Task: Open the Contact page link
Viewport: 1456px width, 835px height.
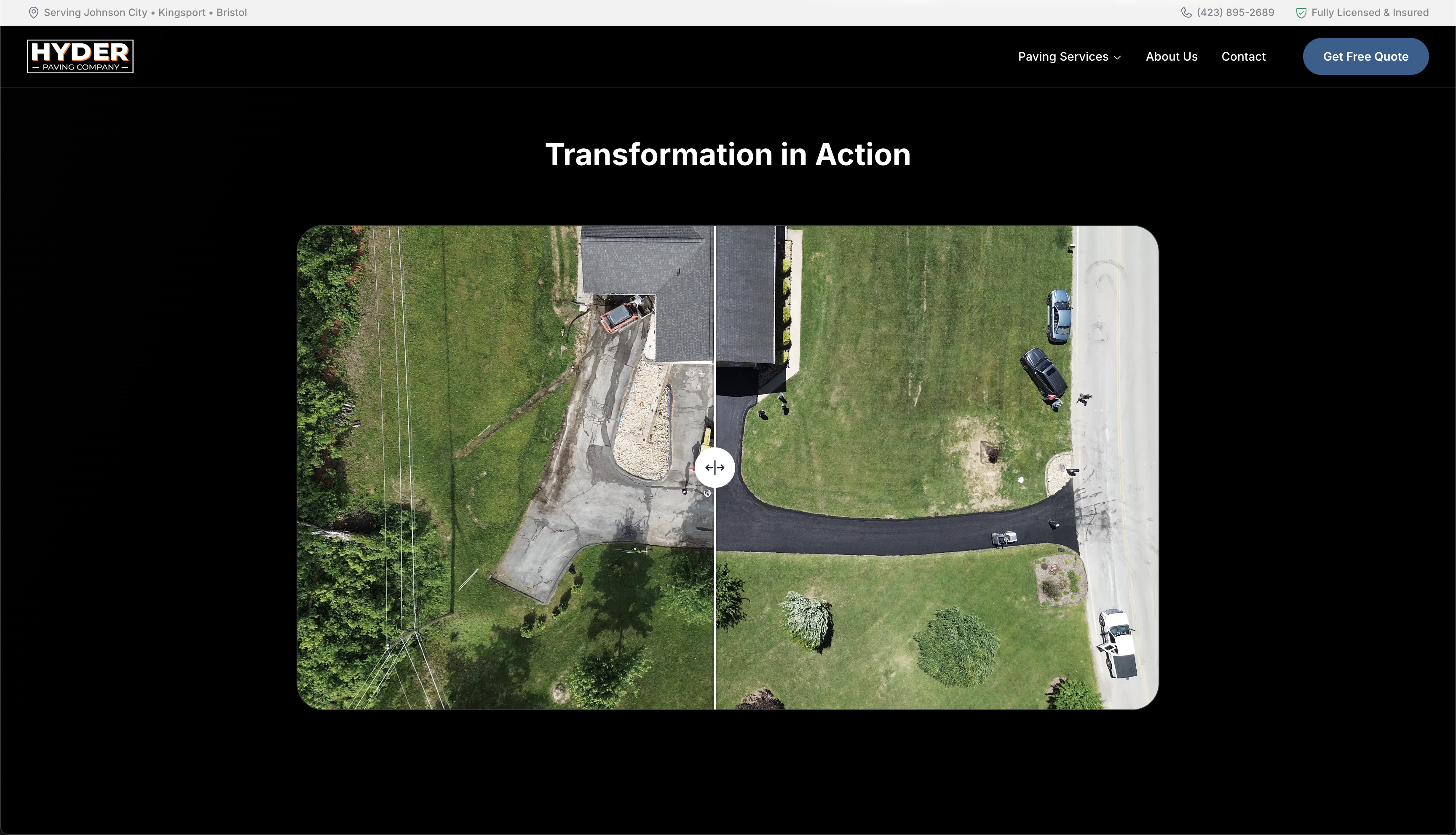Action: [x=1243, y=56]
